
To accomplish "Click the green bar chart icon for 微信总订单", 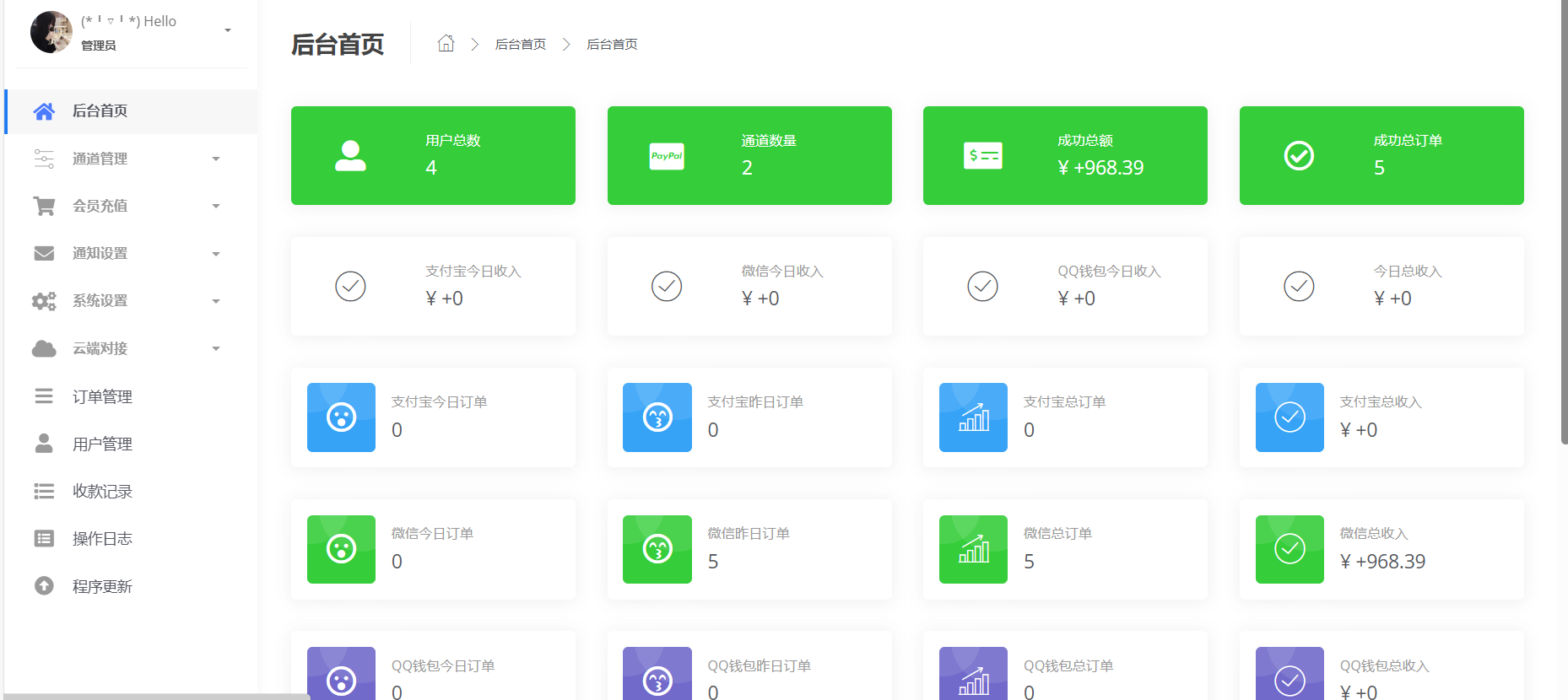I will (x=973, y=549).
